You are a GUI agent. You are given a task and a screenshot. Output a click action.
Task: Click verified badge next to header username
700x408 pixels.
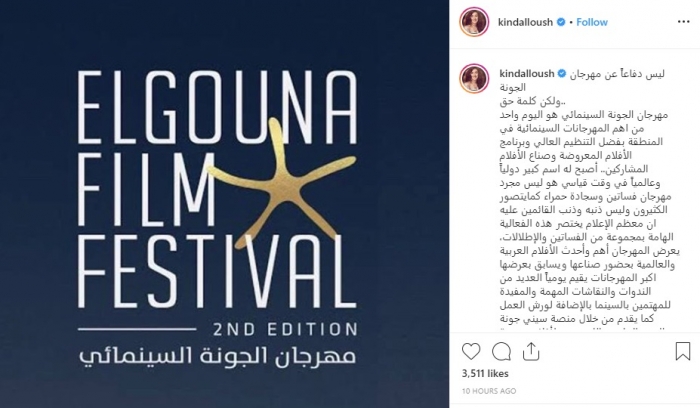(561, 22)
